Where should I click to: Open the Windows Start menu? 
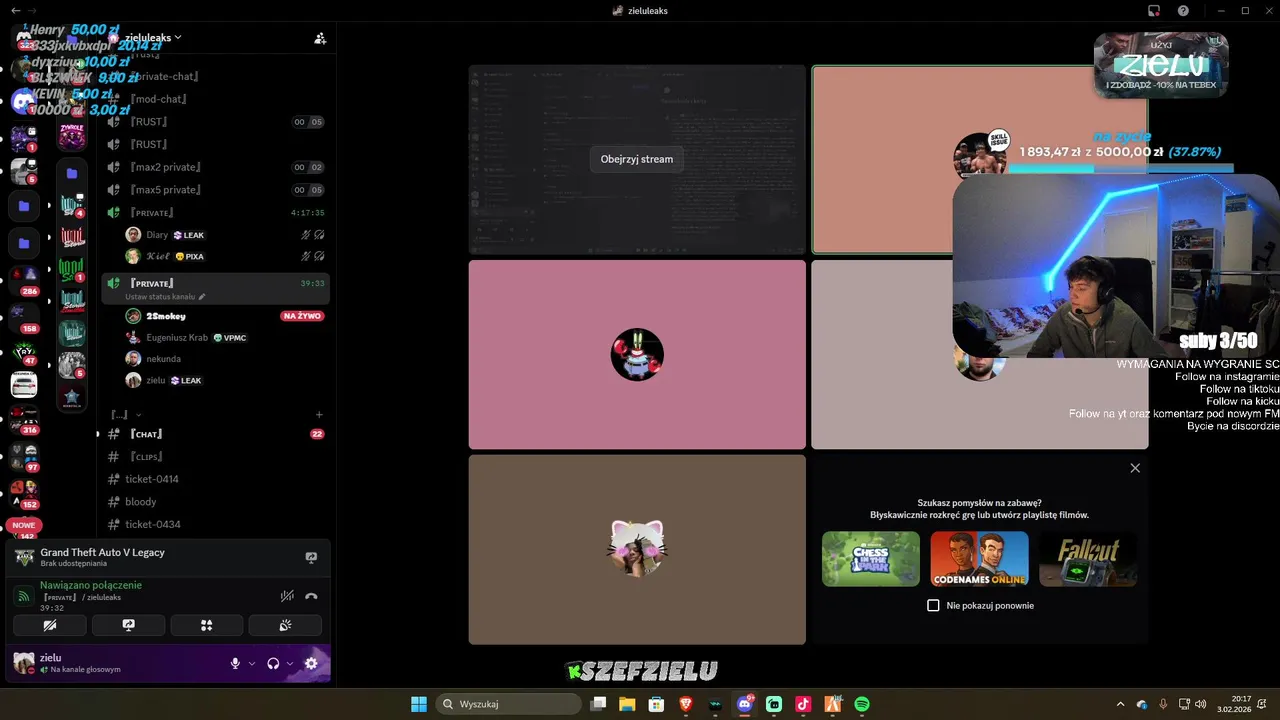[x=419, y=704]
